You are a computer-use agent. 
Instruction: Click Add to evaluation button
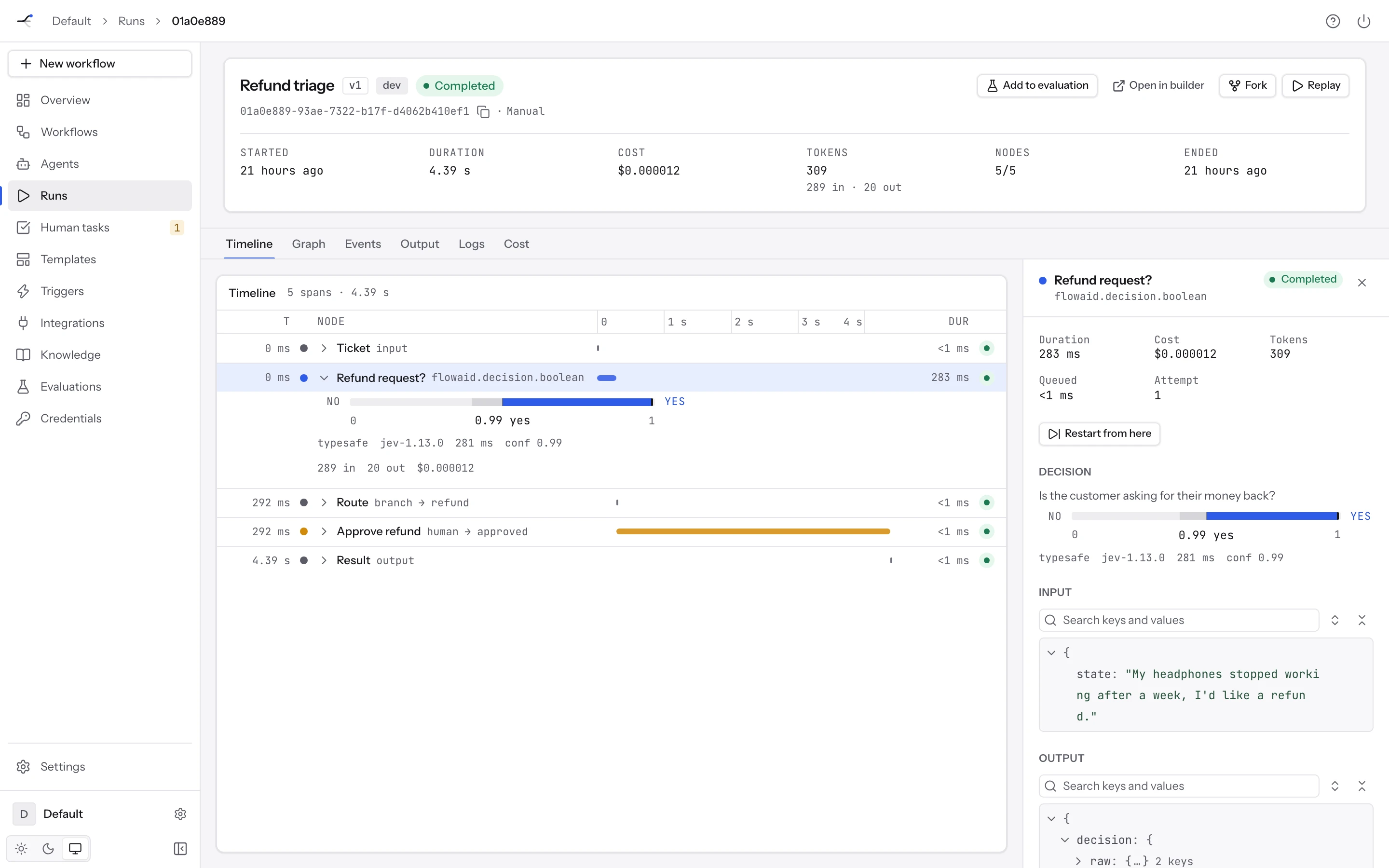pyautogui.click(x=1037, y=85)
